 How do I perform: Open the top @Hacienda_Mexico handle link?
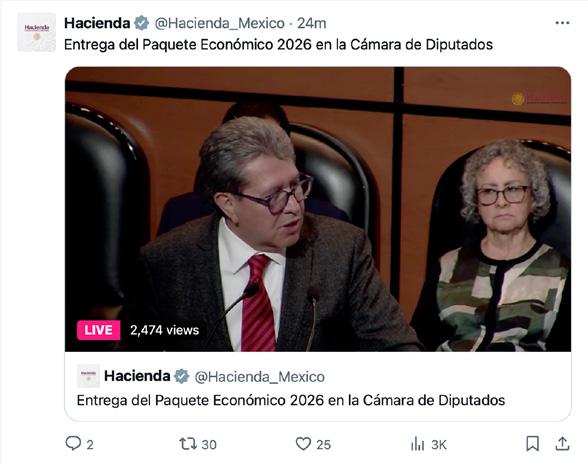(x=220, y=23)
